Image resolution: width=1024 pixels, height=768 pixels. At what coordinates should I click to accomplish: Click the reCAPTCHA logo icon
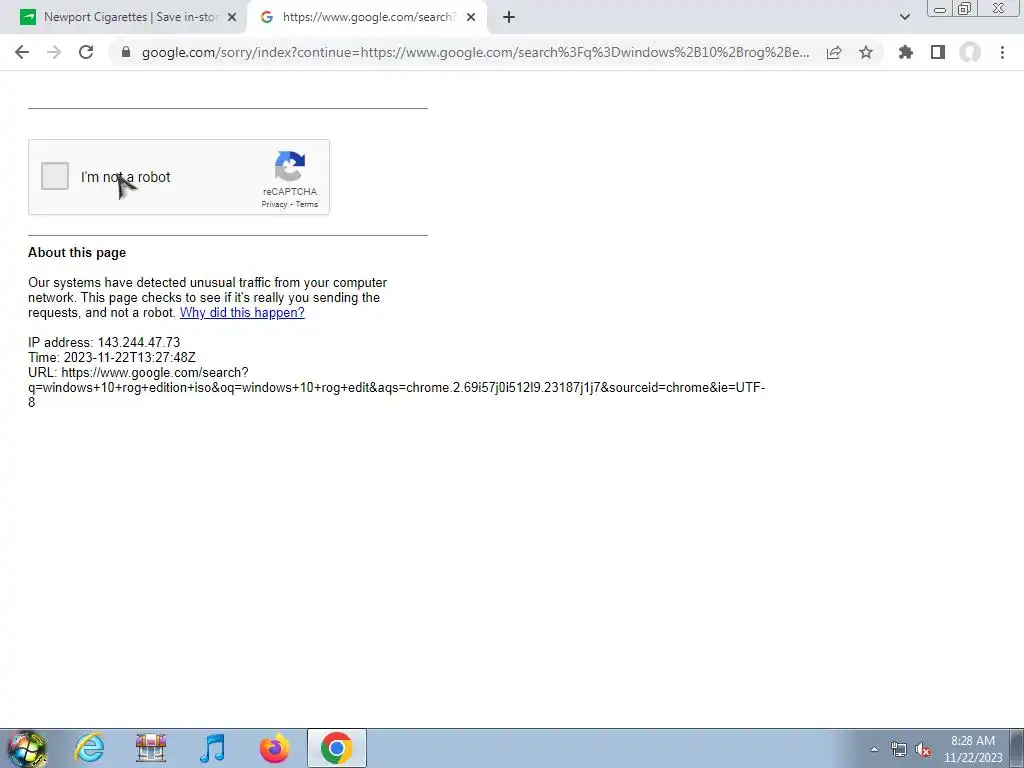290,167
